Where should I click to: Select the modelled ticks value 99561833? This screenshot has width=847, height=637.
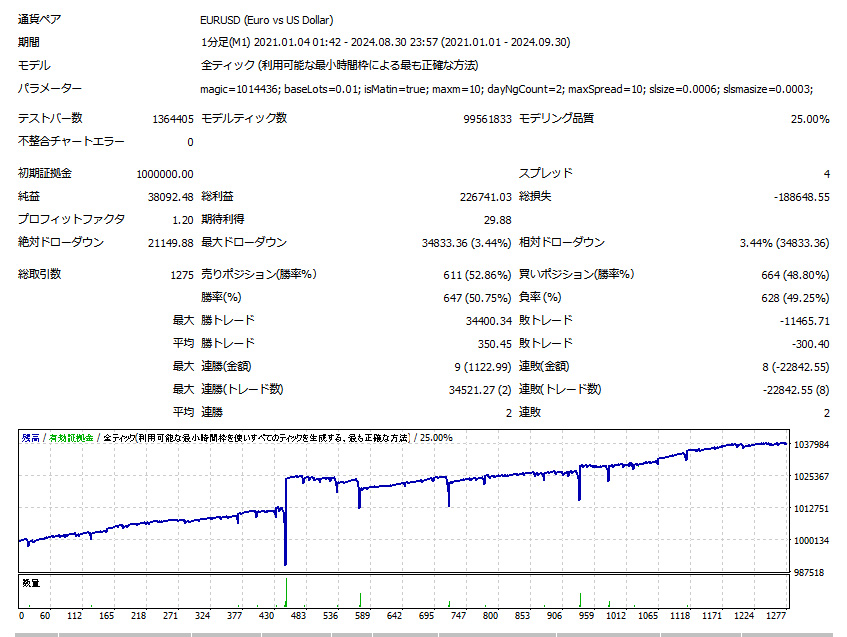(x=487, y=119)
